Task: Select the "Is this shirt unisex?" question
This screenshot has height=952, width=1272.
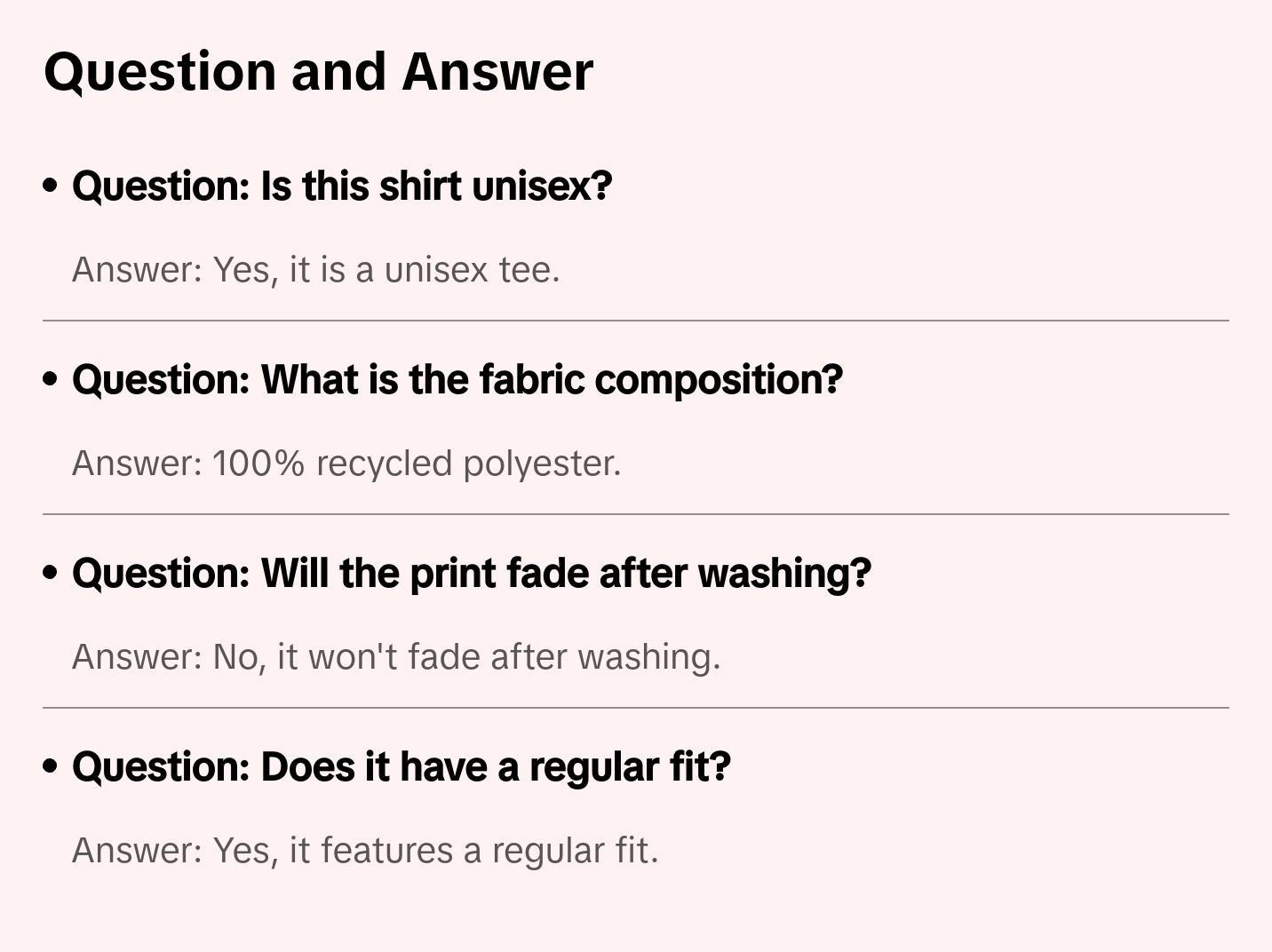Action: pos(342,186)
